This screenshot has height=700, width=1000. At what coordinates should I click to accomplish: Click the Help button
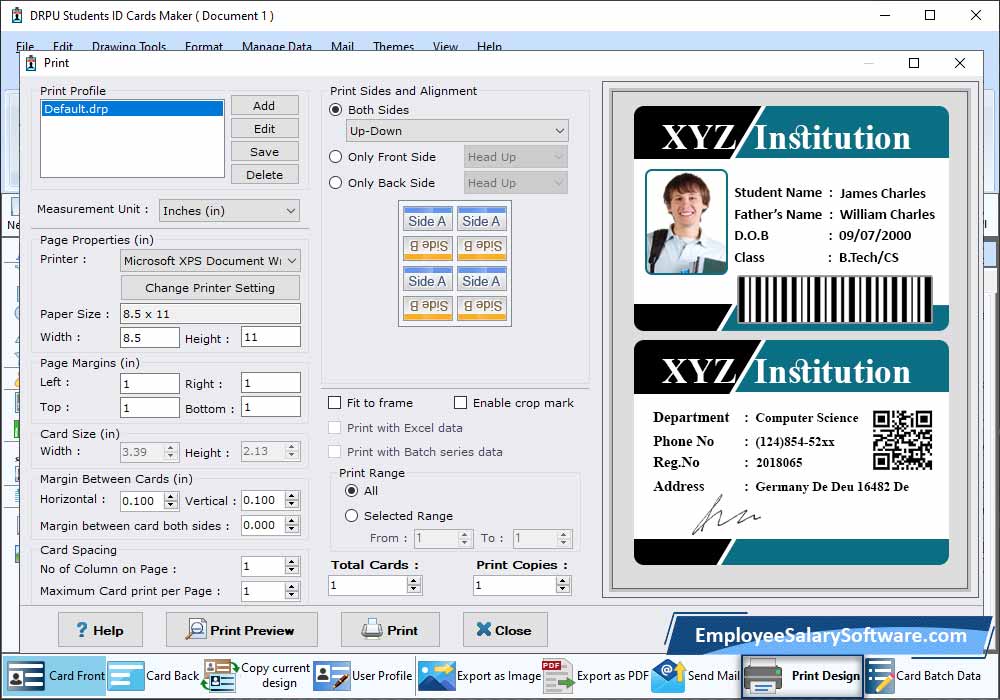(x=100, y=630)
